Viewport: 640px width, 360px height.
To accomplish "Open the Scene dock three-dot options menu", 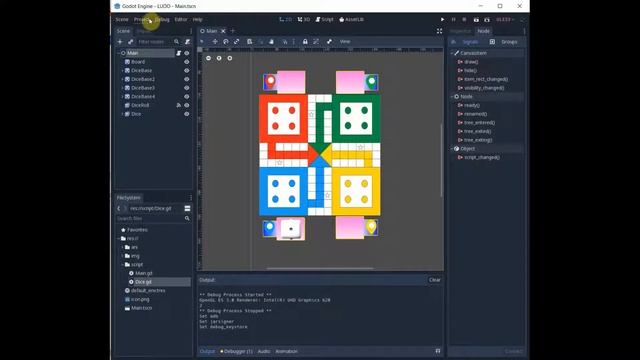I will (191, 31).
